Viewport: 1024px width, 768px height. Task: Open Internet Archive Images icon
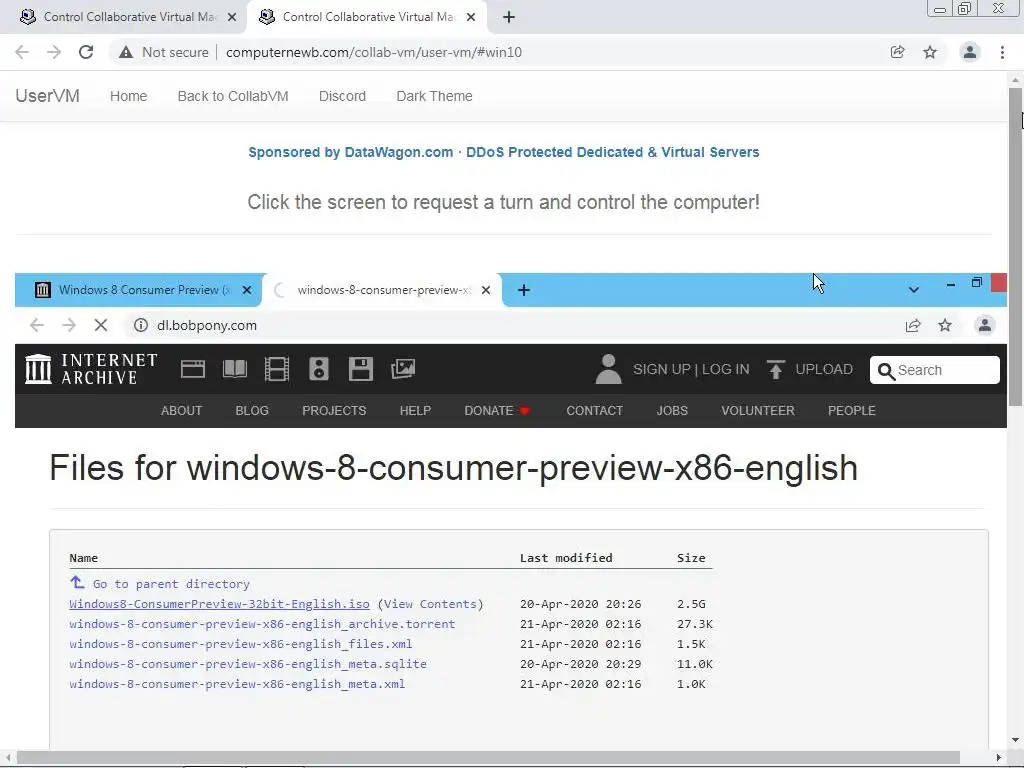403,369
